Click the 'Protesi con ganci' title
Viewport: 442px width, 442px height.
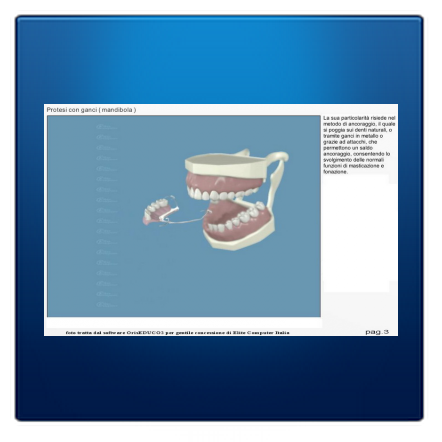[x=72, y=110]
